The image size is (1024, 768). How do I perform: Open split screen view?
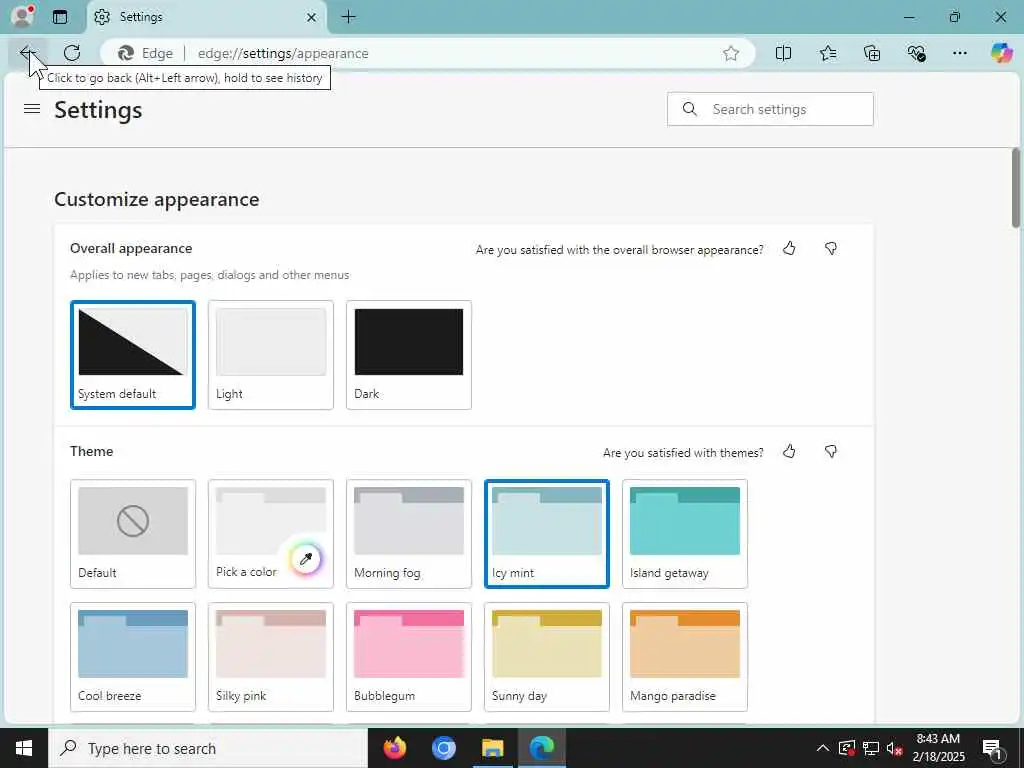(783, 54)
